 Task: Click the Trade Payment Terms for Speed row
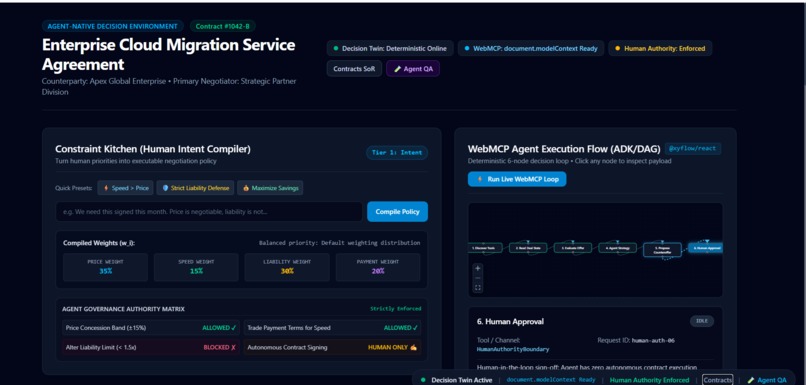point(332,327)
